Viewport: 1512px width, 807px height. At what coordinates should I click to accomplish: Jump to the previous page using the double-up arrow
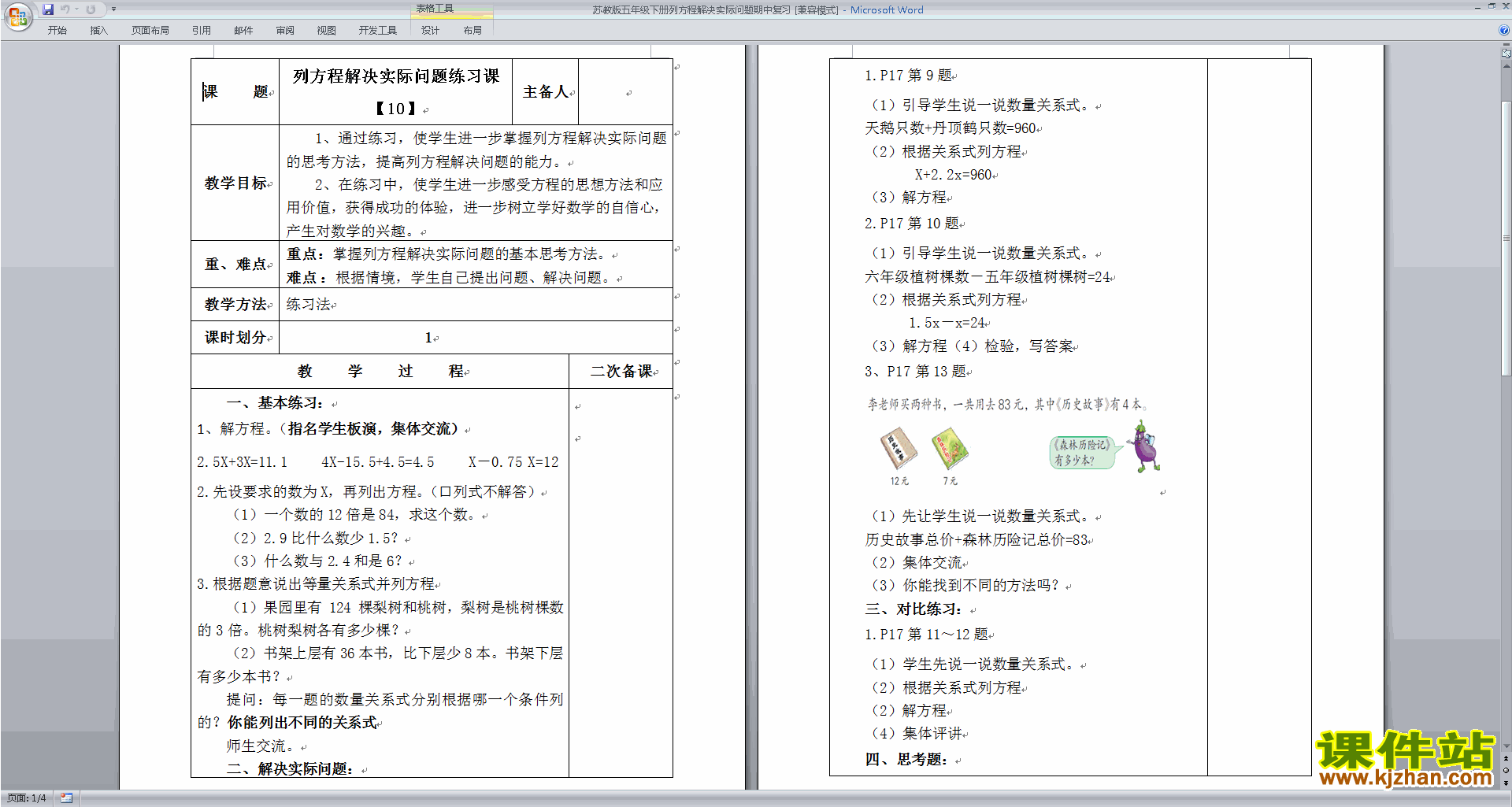click(1506, 758)
